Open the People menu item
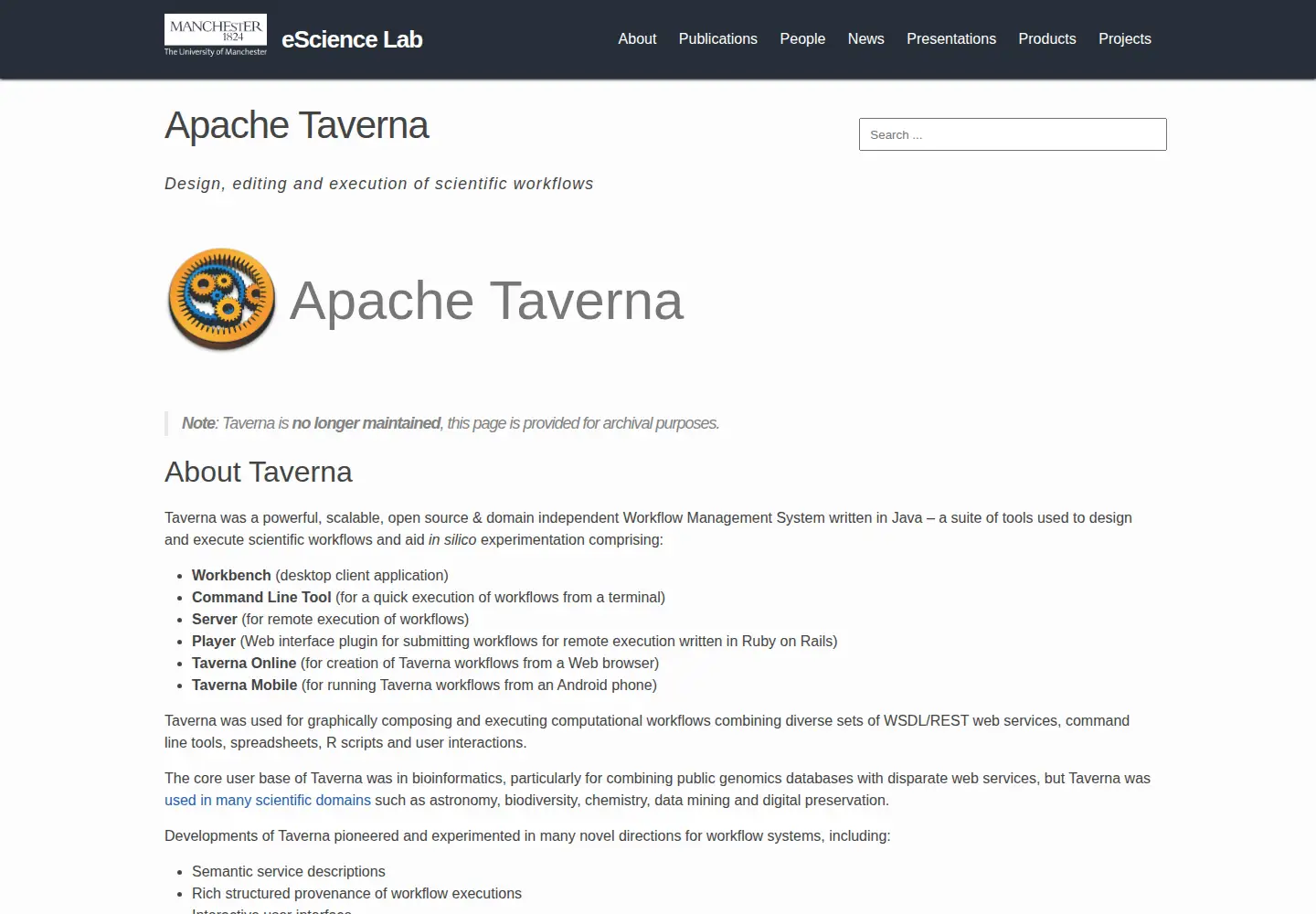 pos(802,38)
